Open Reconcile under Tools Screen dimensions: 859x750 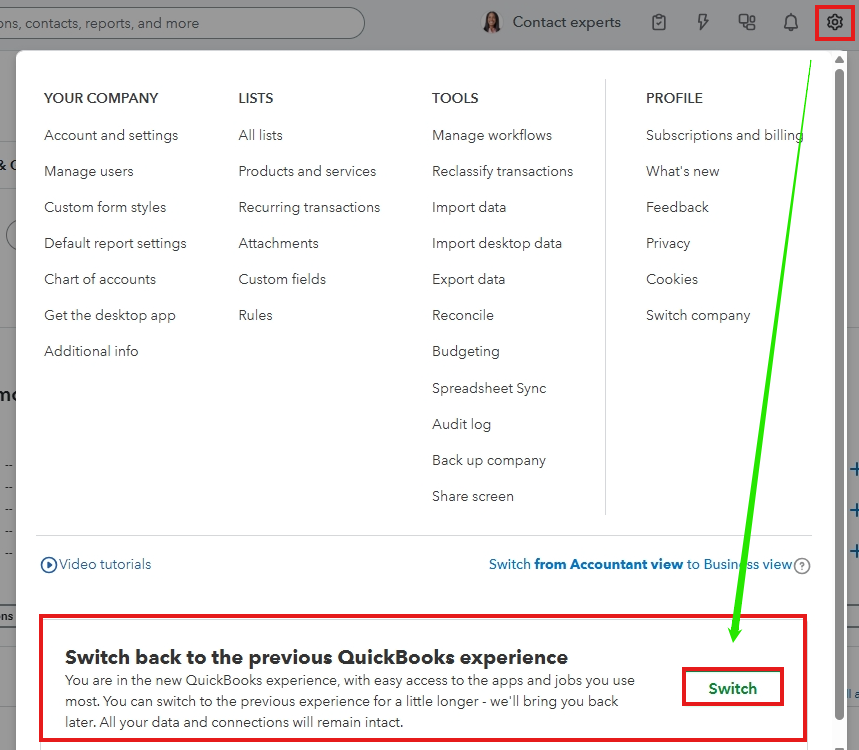tap(463, 315)
